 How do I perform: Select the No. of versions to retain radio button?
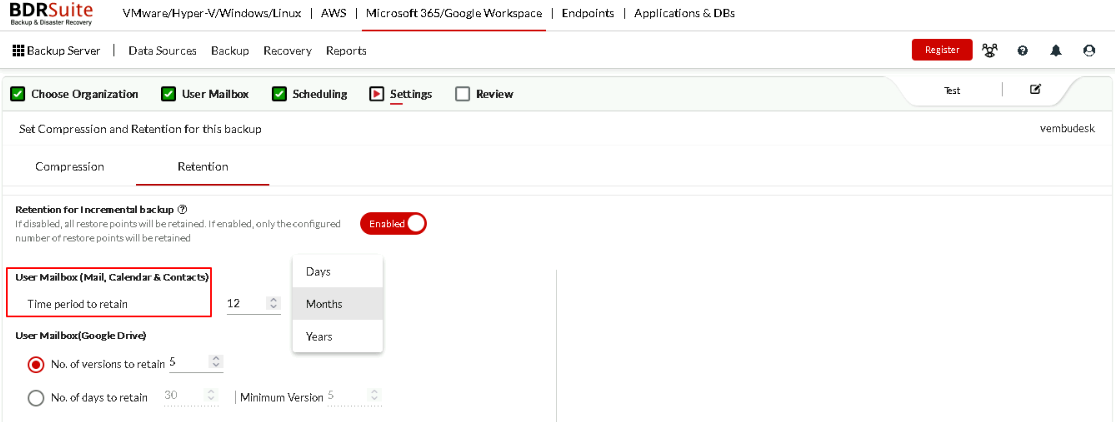click(x=36, y=364)
